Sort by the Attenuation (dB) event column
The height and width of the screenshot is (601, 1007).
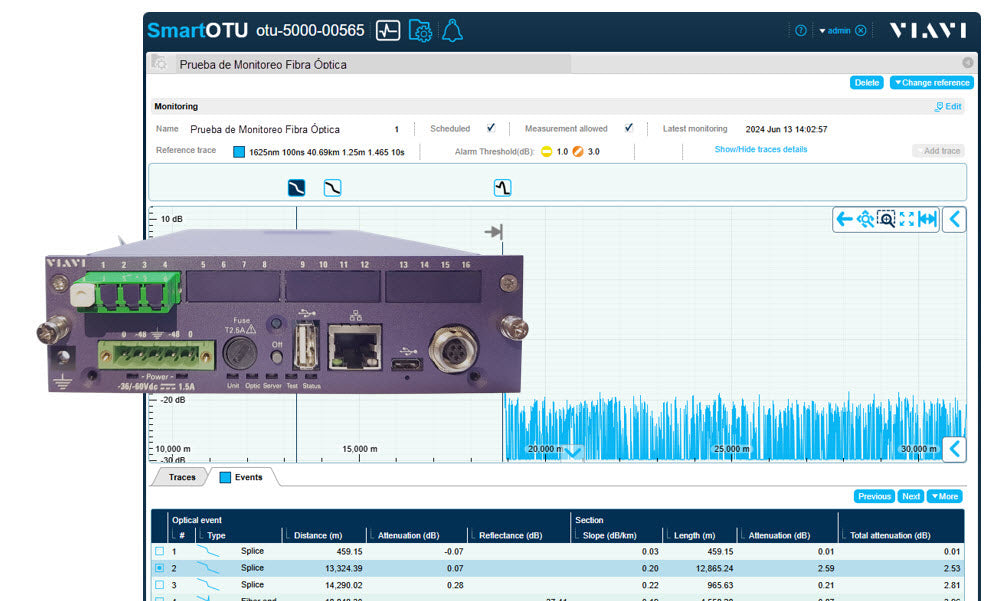pyautogui.click(x=408, y=535)
